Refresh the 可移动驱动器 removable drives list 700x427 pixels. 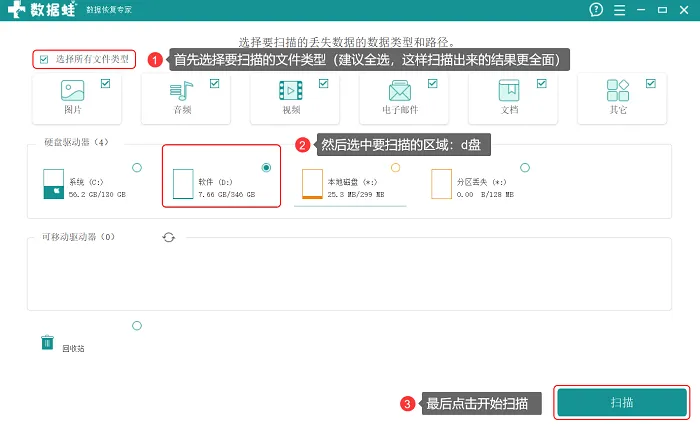point(168,237)
